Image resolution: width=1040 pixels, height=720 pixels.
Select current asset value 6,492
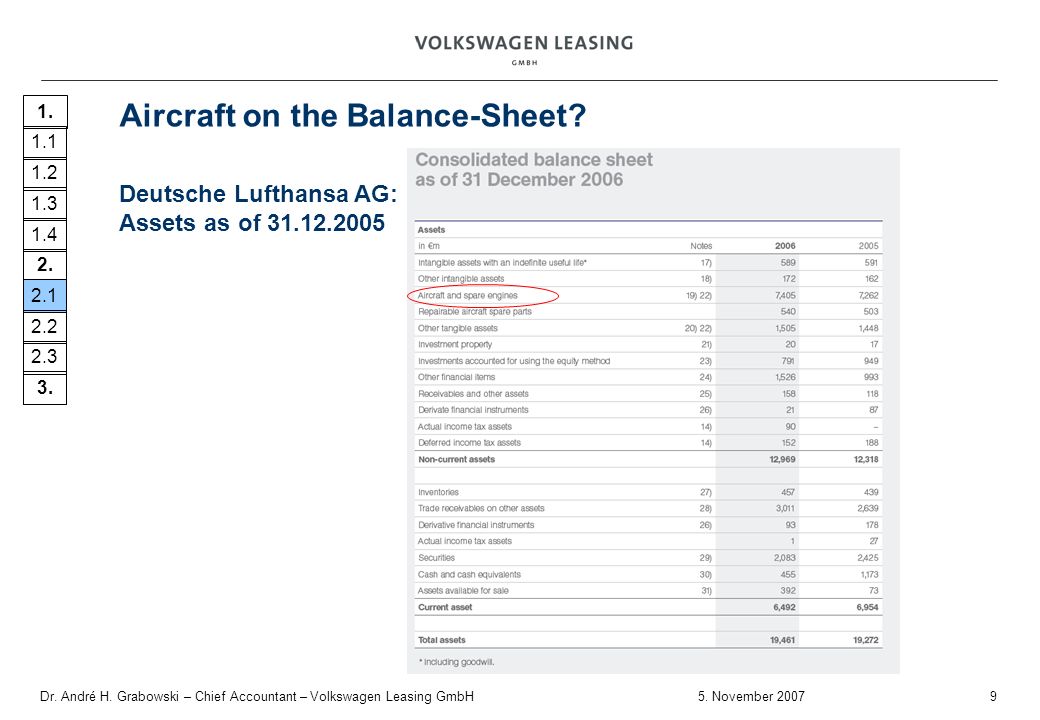pos(785,607)
